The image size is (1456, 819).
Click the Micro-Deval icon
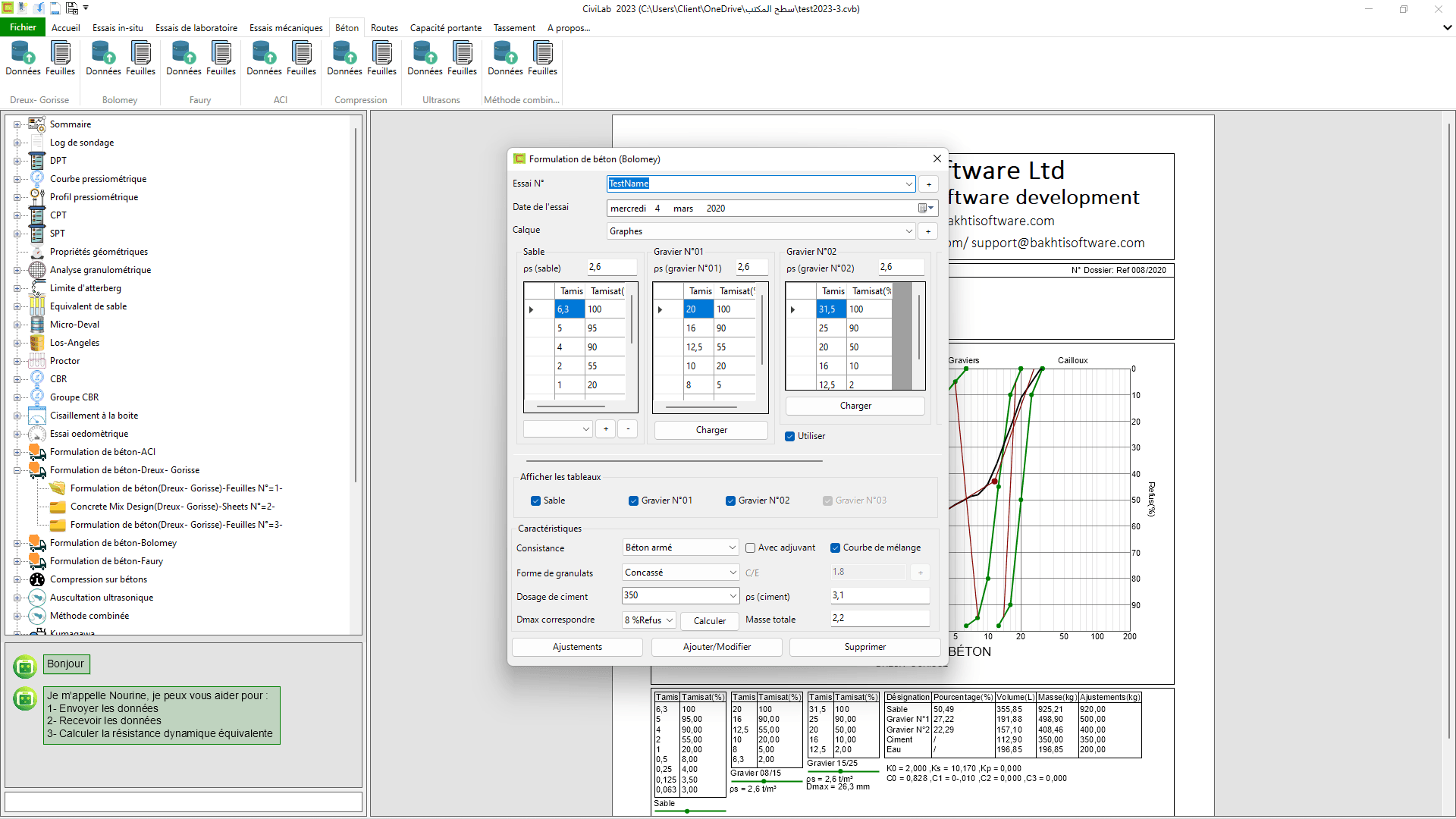(x=37, y=325)
